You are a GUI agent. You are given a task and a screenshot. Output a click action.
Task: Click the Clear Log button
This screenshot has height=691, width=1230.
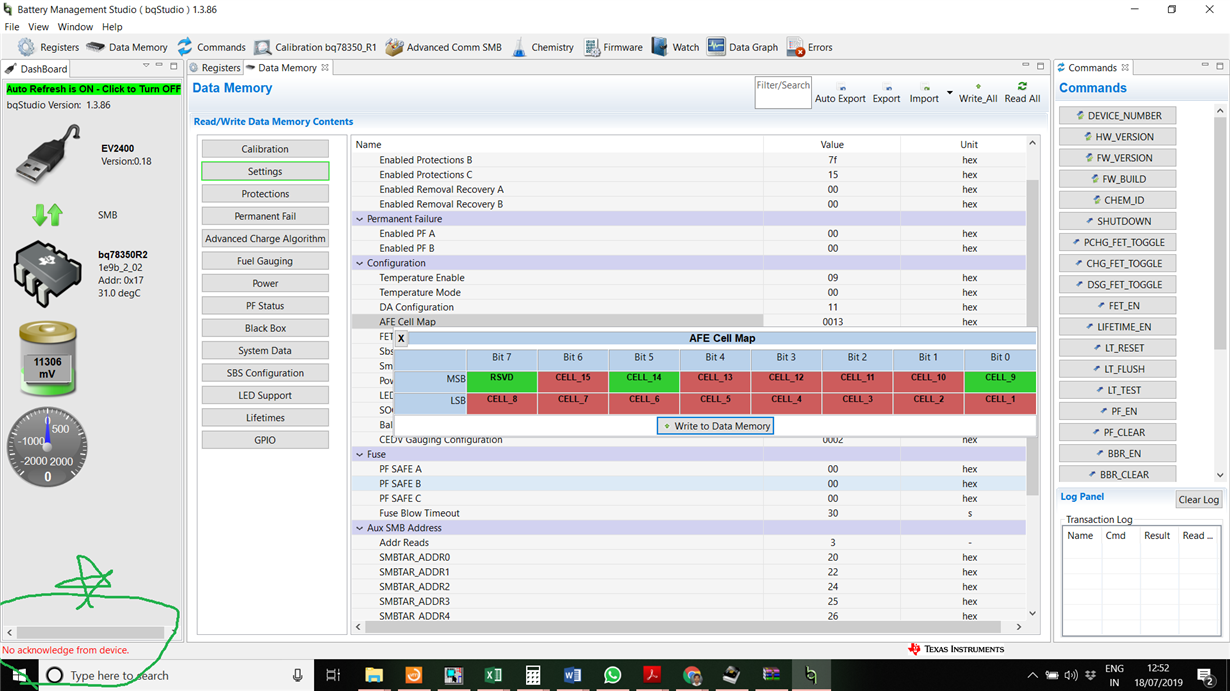point(1198,500)
